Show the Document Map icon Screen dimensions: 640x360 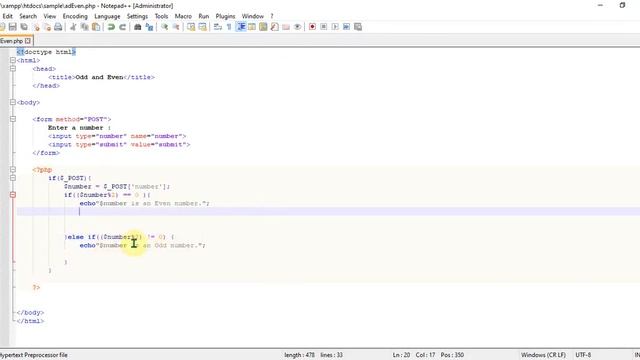tap(263, 27)
